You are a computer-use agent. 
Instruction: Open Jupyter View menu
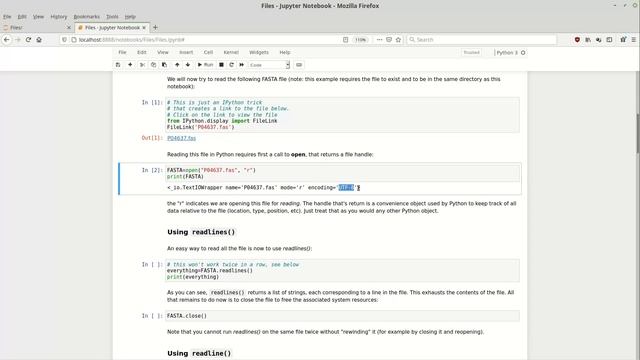[163, 52]
